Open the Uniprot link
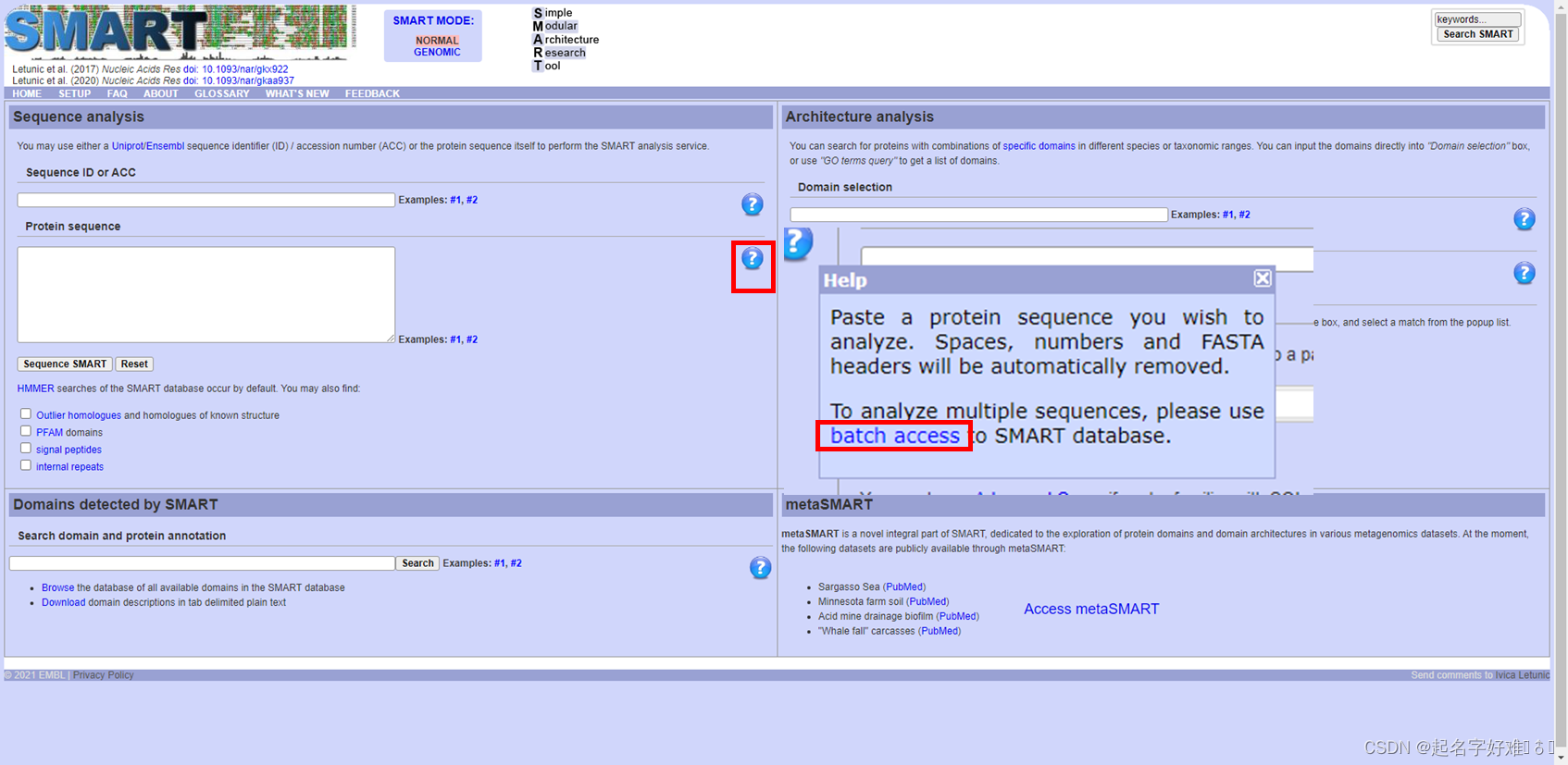 [x=128, y=146]
